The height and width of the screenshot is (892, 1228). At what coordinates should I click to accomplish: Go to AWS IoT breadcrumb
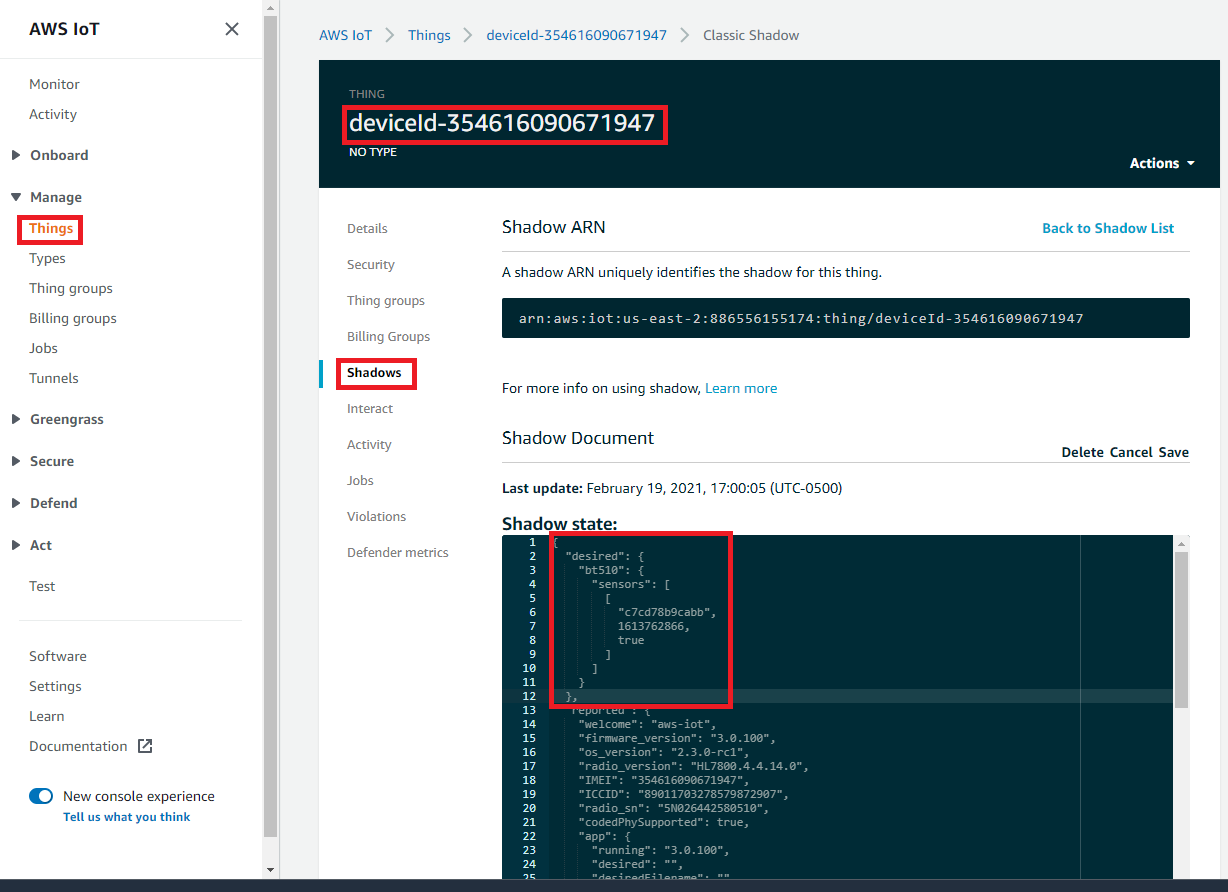[345, 35]
